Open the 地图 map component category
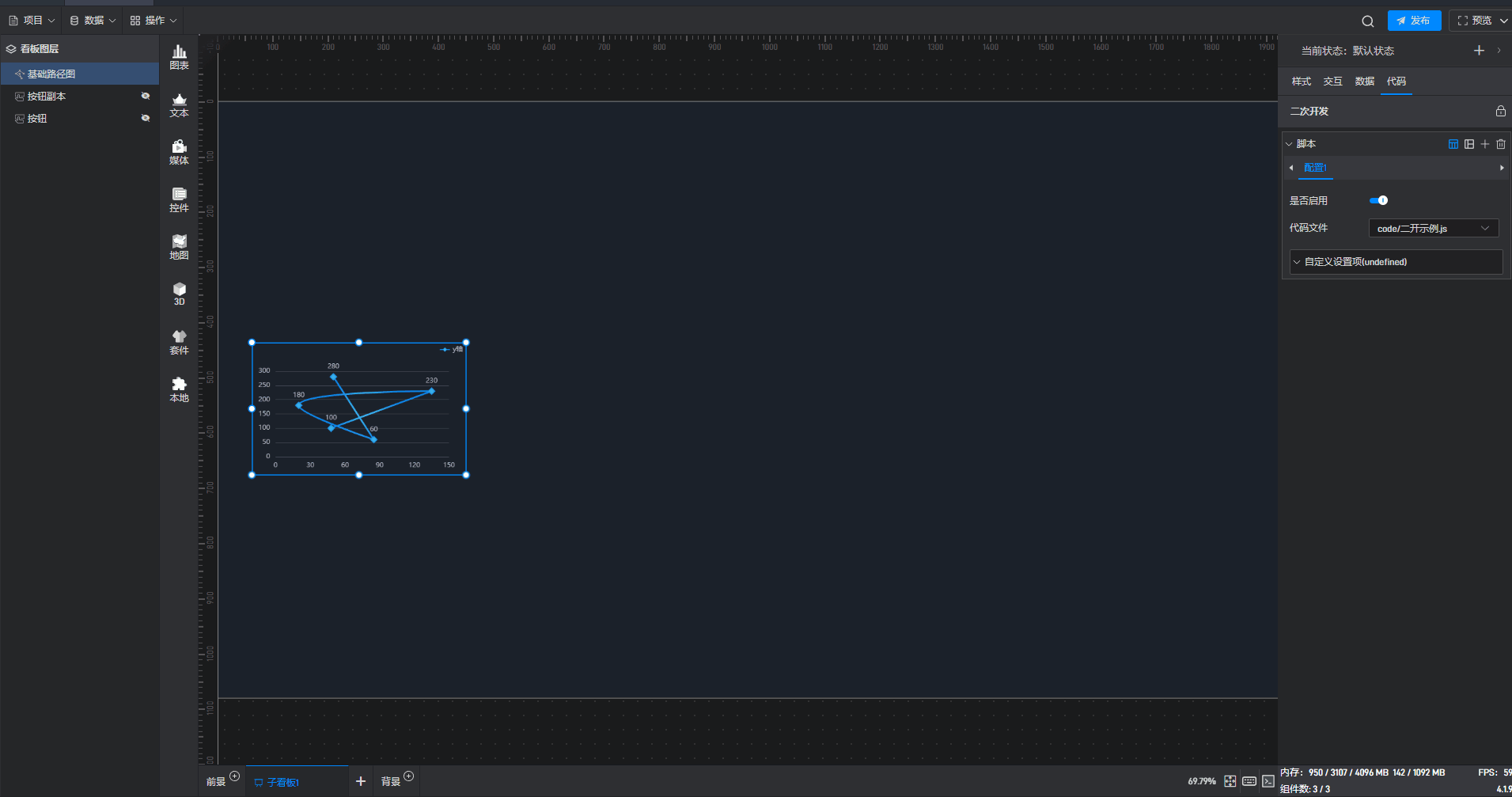This screenshot has height=797, width=1512. (180, 248)
